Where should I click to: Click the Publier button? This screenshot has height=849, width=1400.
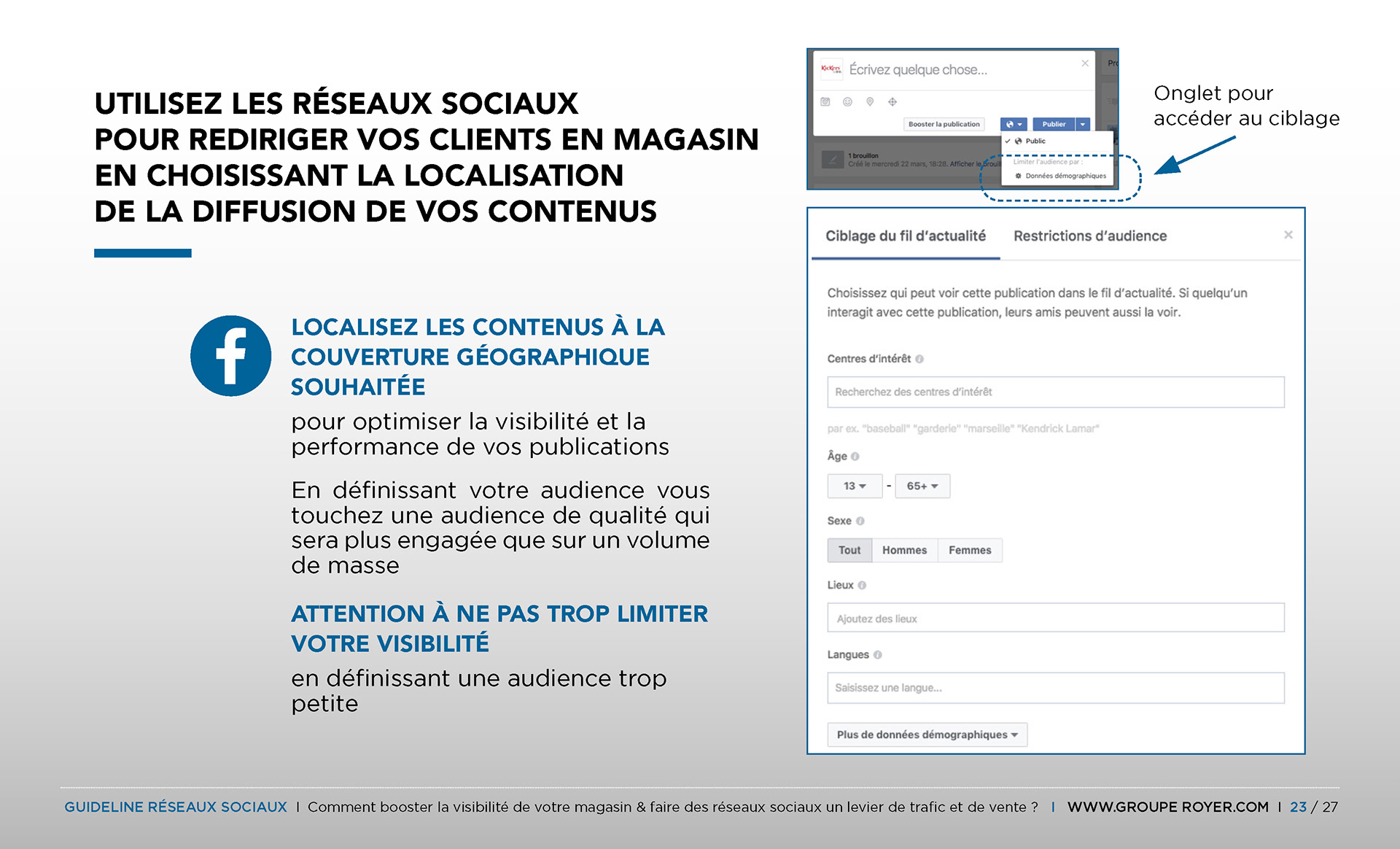pos(1054,124)
